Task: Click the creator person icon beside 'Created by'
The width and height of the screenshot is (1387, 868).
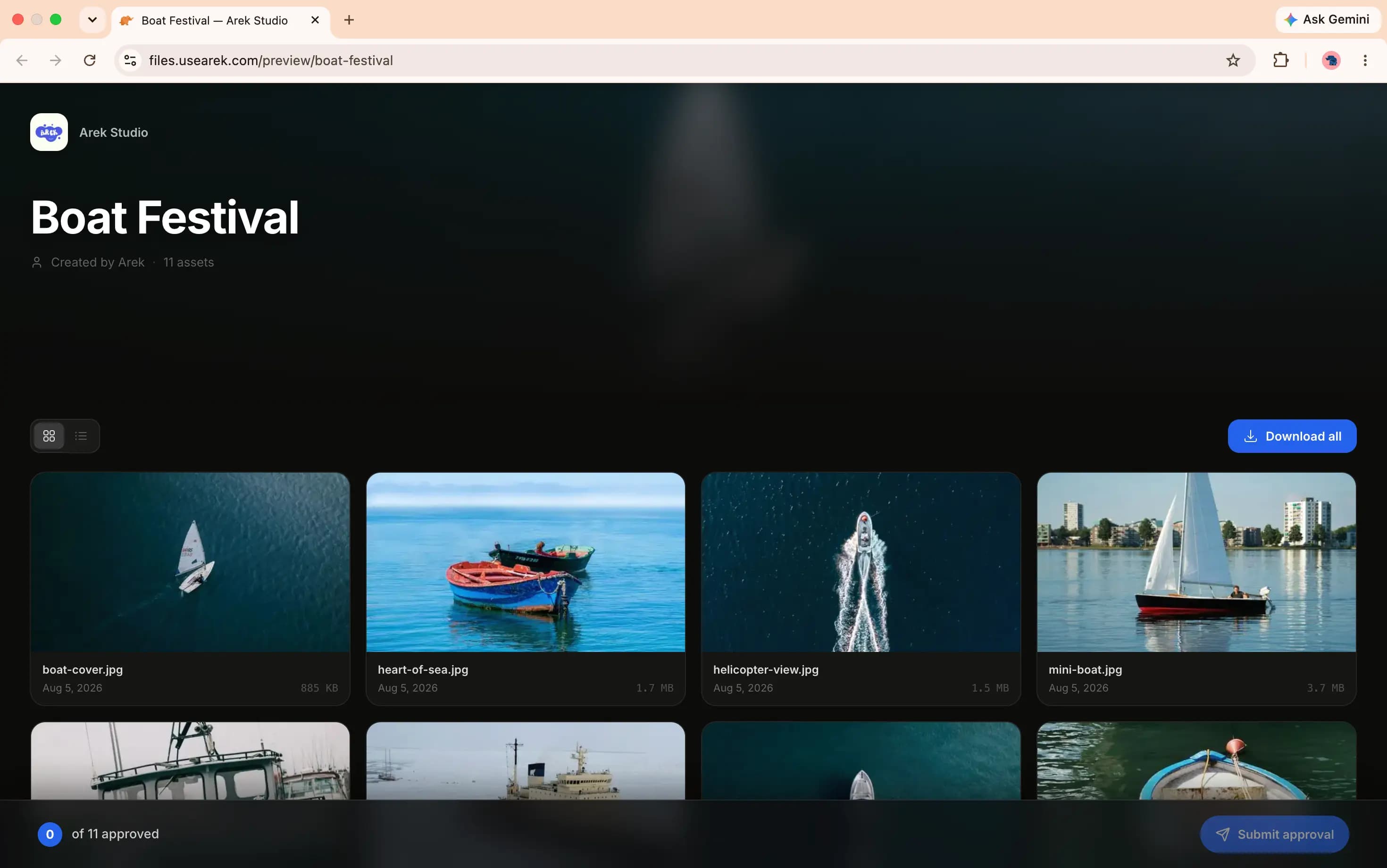Action: [x=37, y=262]
